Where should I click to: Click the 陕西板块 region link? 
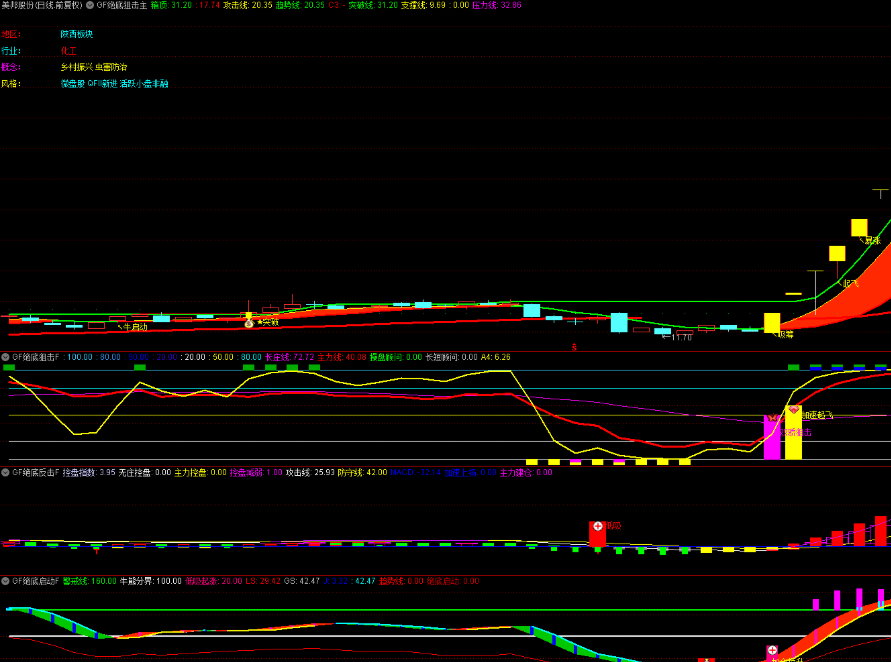click(76, 33)
